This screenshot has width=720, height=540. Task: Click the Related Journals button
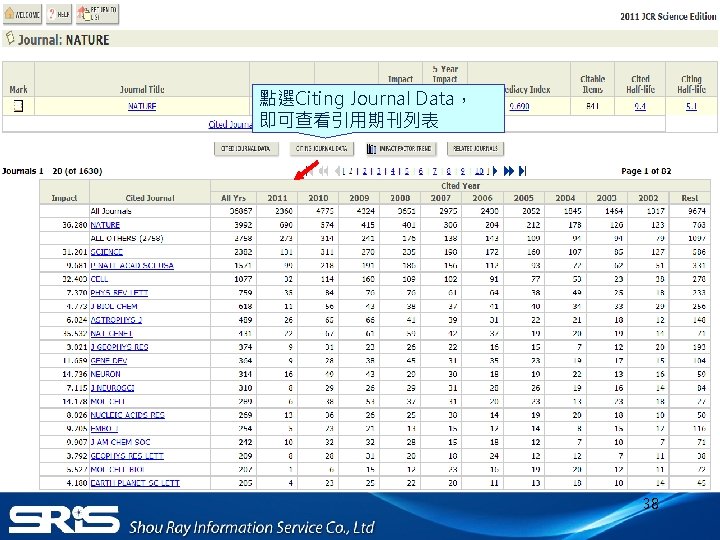point(475,148)
